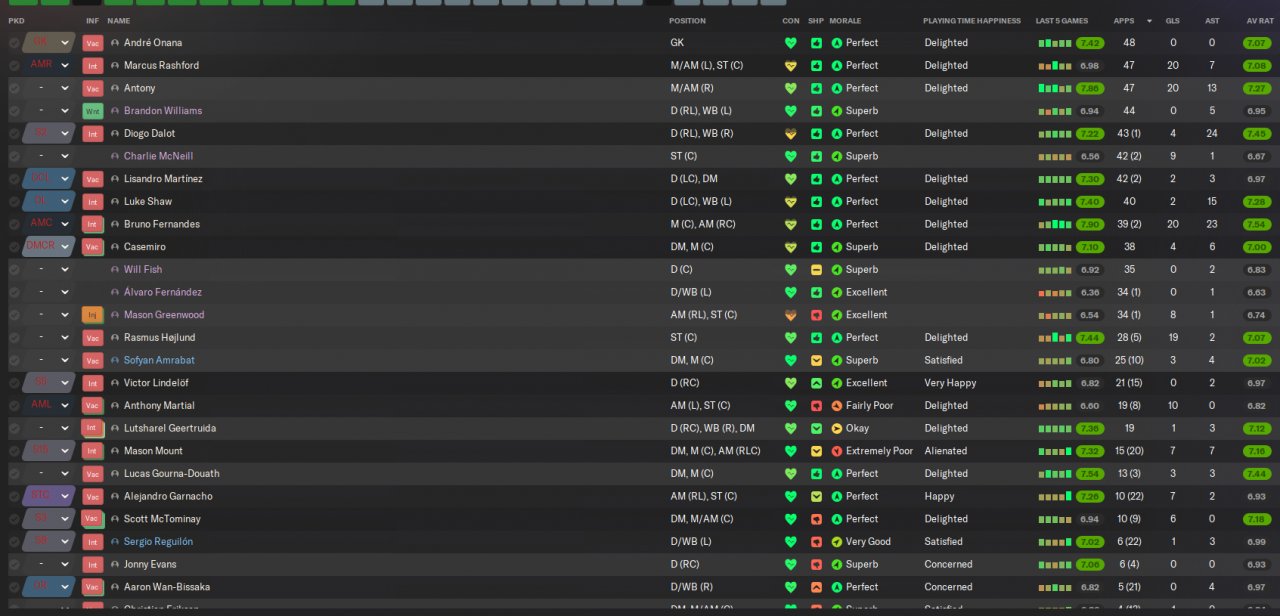The height and width of the screenshot is (616, 1280).
Task: Open Lucas Gourna-Douath's player name link
Action: tap(171, 474)
